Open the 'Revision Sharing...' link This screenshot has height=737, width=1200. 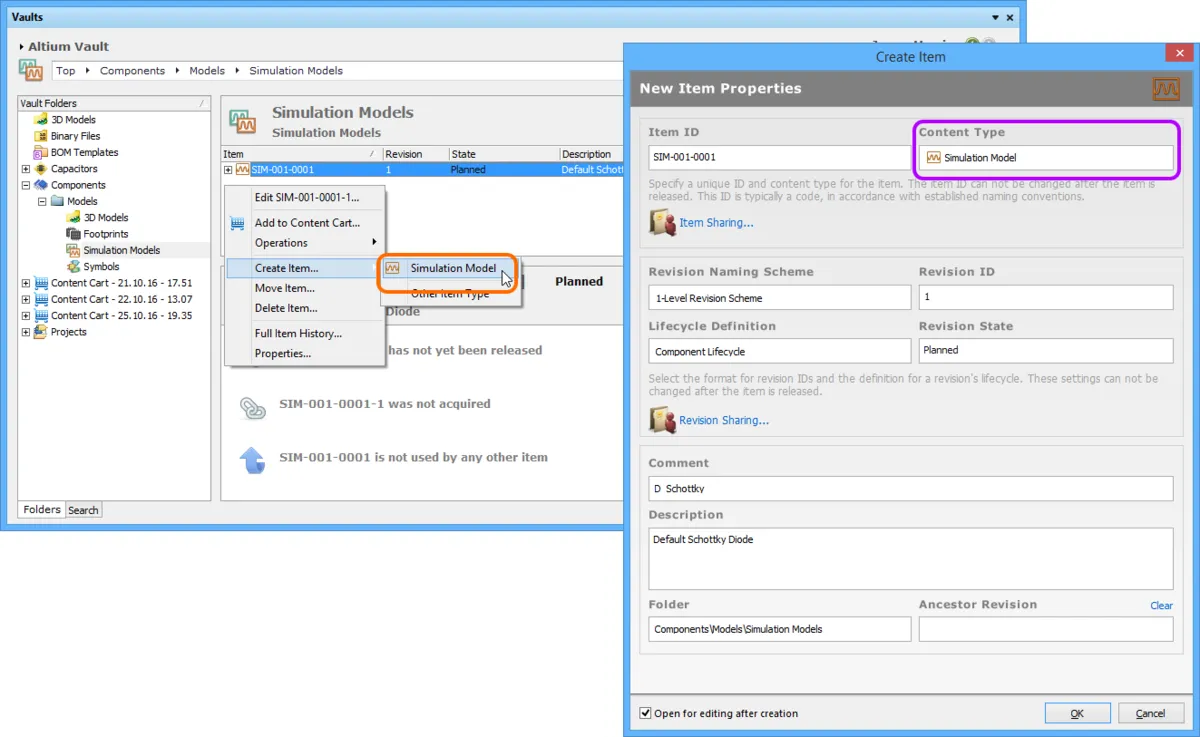click(x=724, y=421)
